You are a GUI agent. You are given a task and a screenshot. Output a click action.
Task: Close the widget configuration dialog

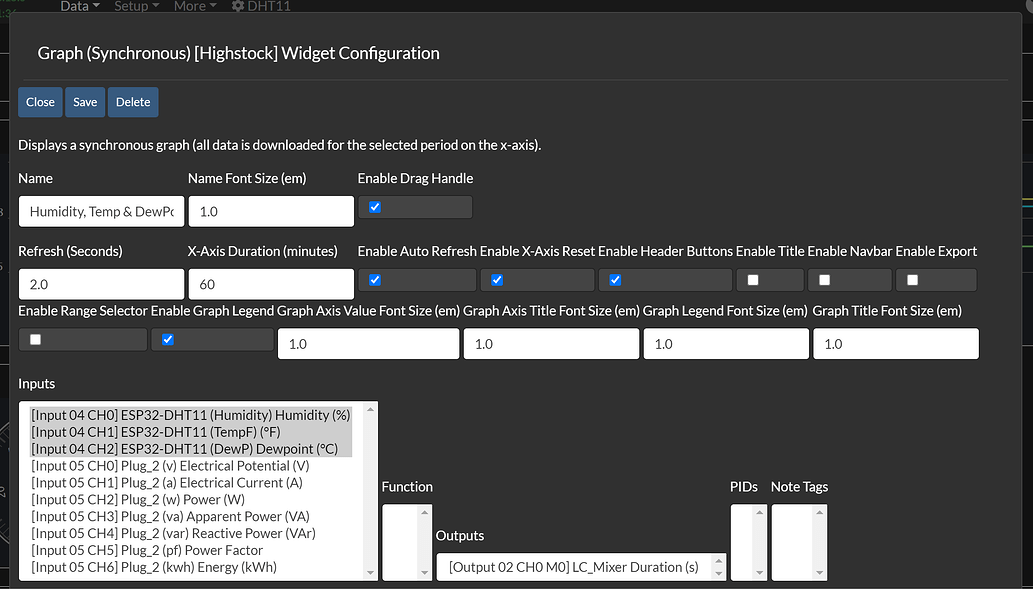click(x=40, y=102)
